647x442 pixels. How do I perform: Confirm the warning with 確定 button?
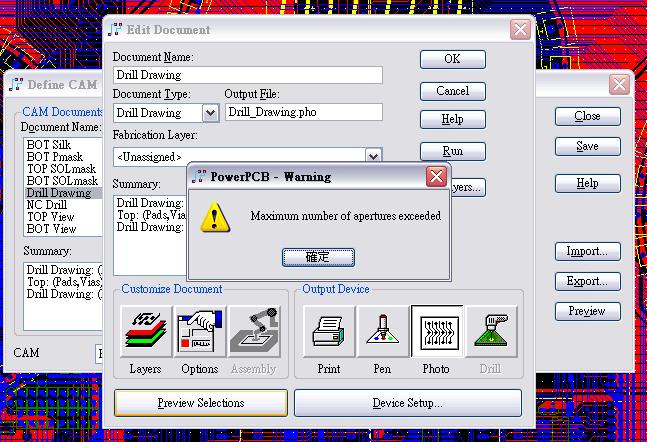click(x=318, y=257)
